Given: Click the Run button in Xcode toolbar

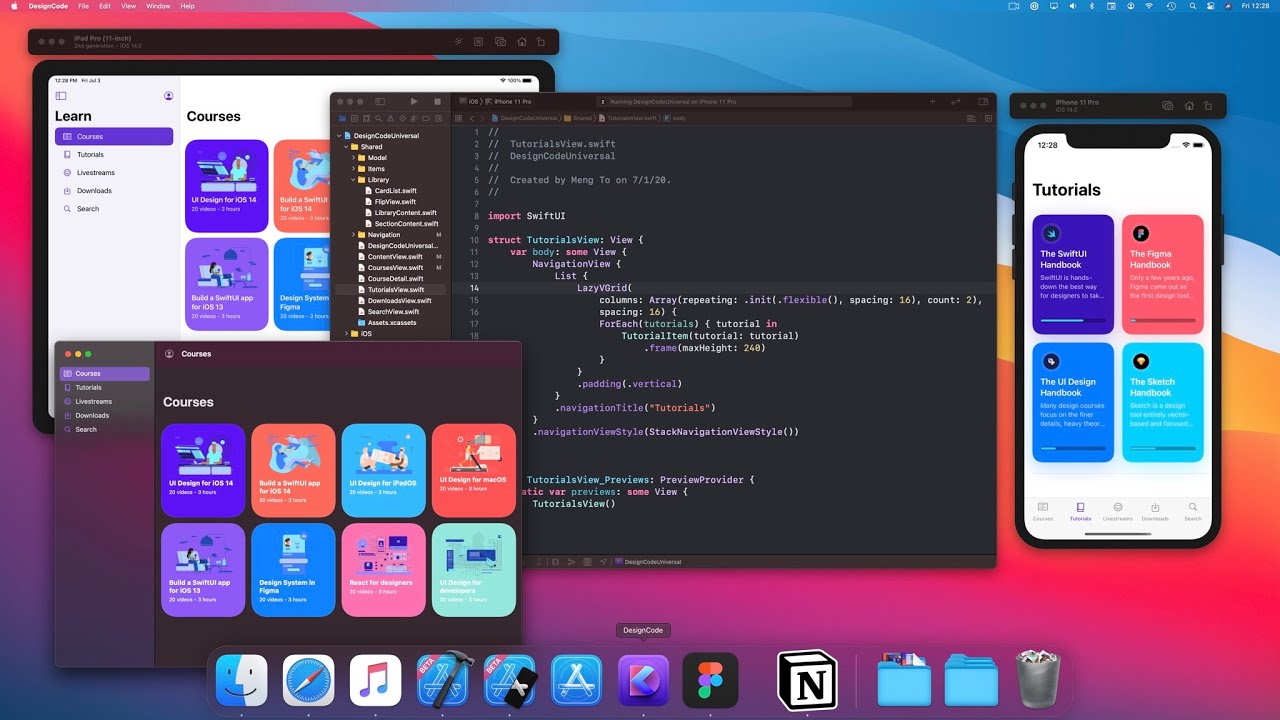Looking at the screenshot, I should coord(414,102).
